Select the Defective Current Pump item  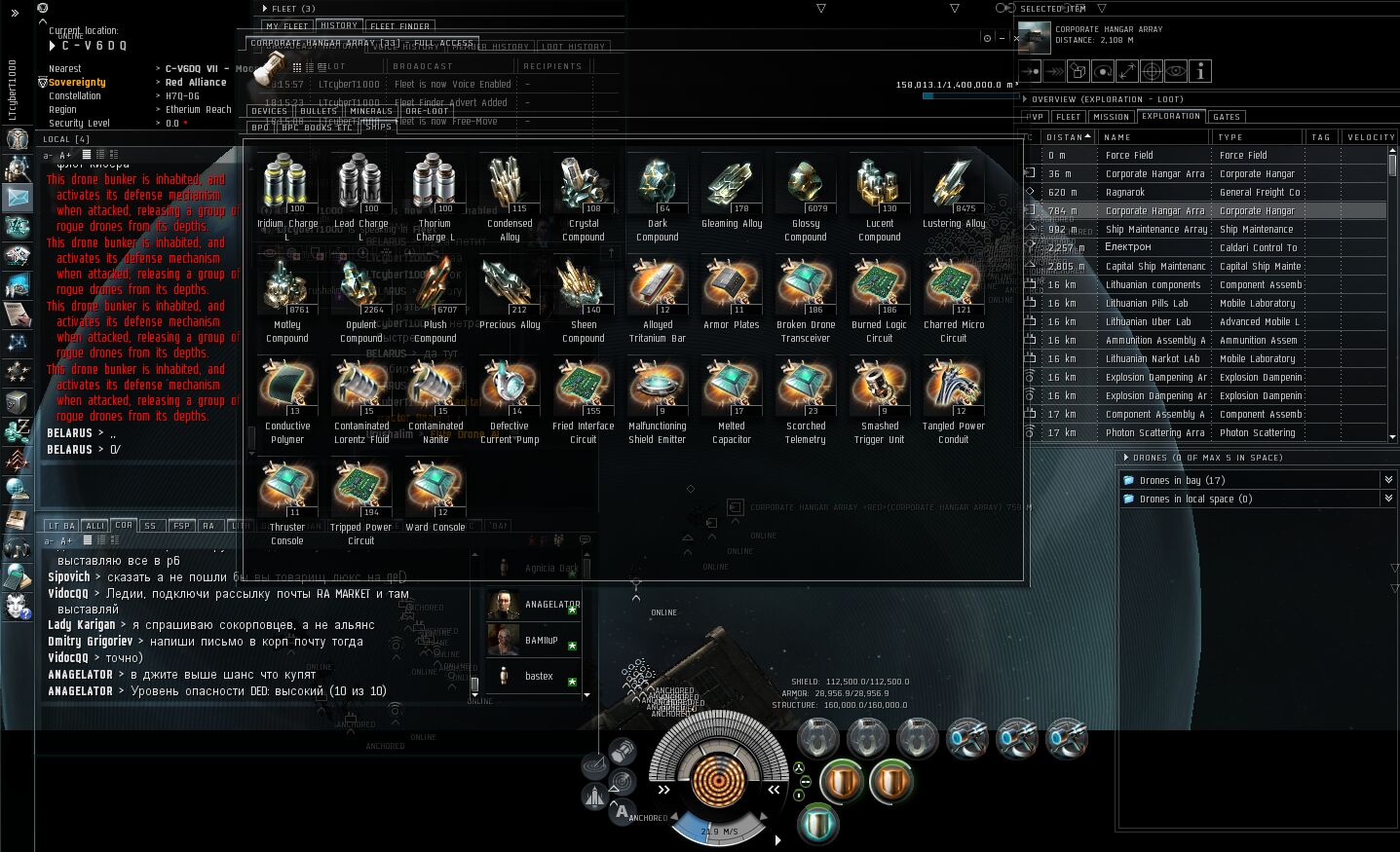pyautogui.click(x=509, y=400)
